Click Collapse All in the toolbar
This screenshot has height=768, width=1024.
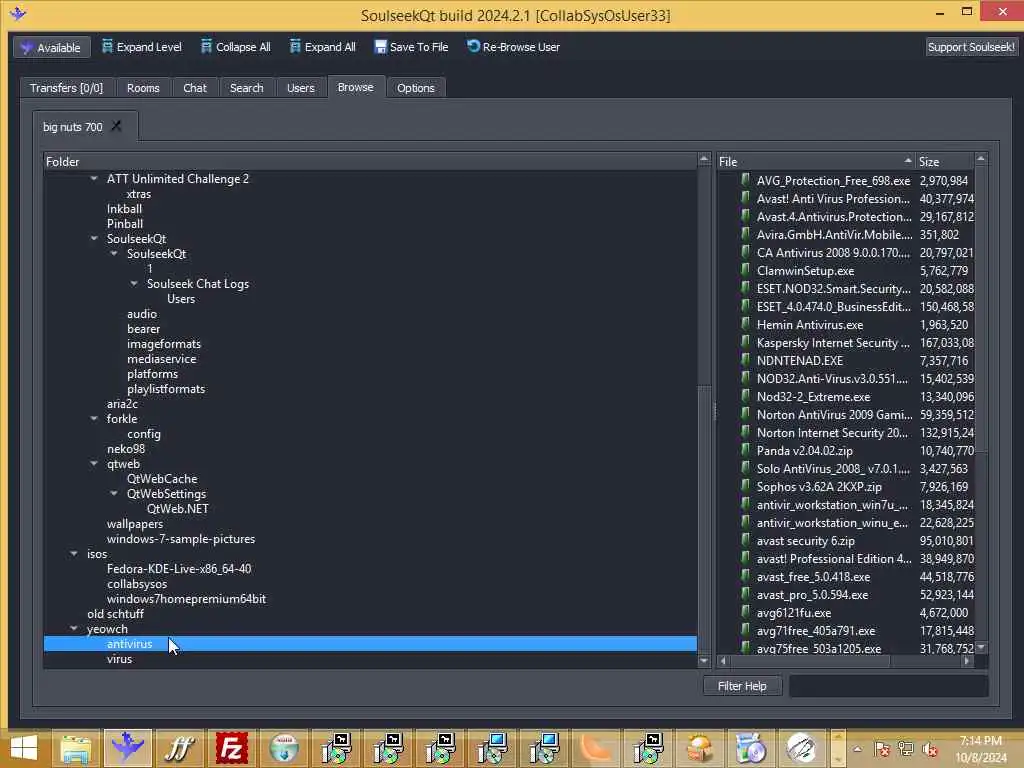(x=235, y=47)
